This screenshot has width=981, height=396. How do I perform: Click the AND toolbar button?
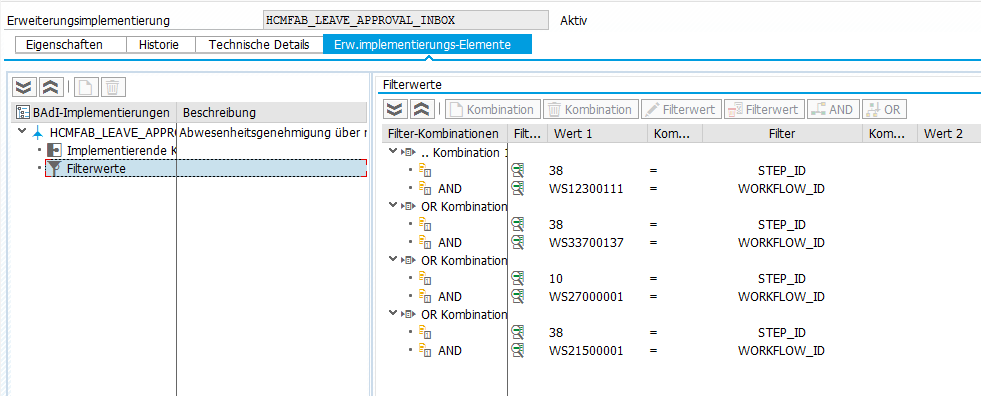(833, 109)
